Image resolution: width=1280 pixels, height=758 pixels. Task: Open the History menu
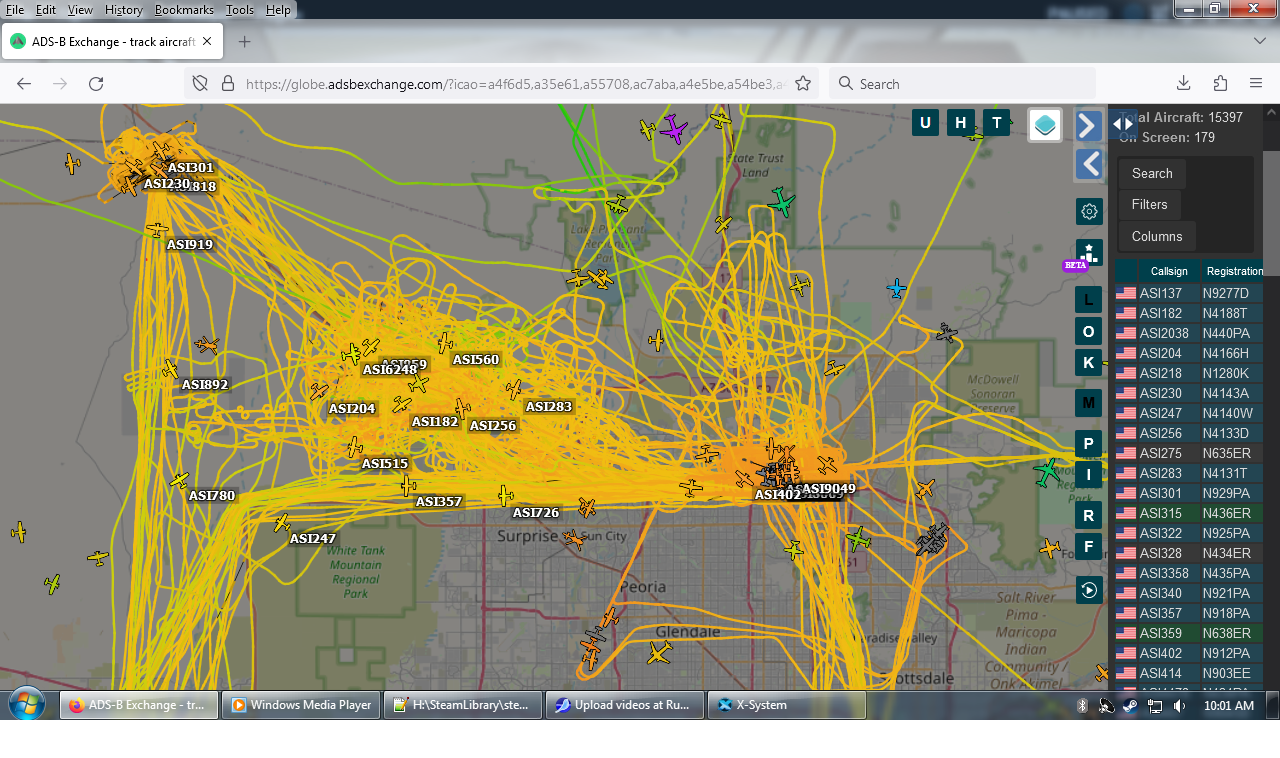124,10
